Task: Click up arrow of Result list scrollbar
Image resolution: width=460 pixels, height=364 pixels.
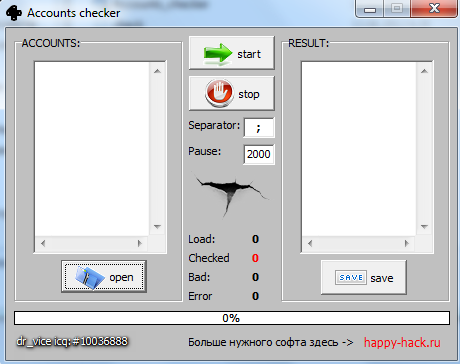Action: (424, 71)
